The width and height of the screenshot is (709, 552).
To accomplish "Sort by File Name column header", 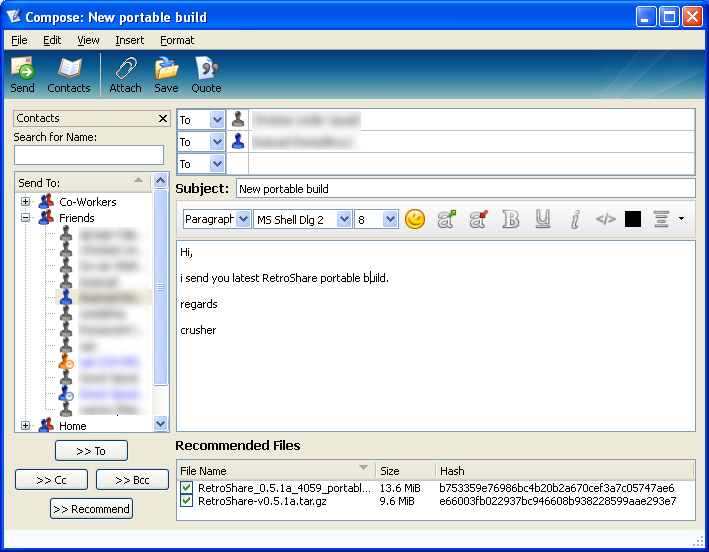I will pyautogui.click(x=276, y=471).
